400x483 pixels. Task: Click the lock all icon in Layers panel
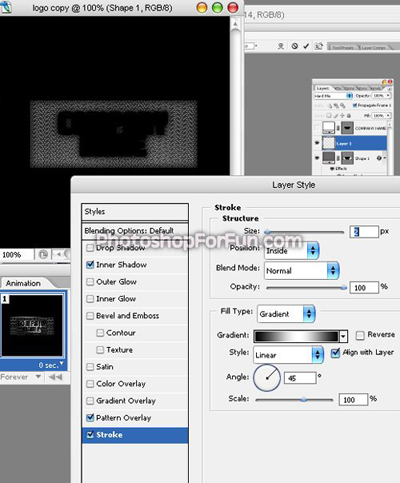pos(349,116)
